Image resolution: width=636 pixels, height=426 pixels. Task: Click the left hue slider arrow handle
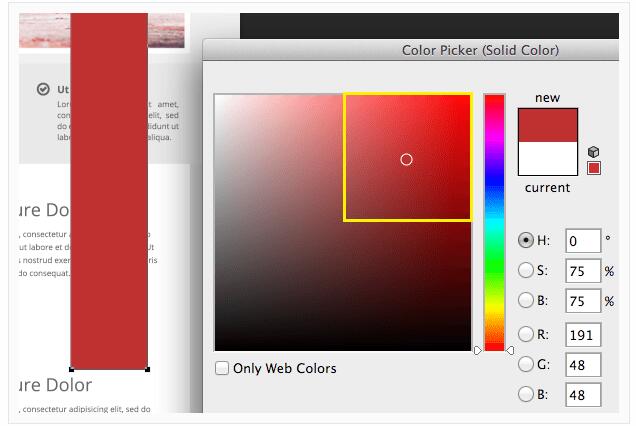[478, 350]
